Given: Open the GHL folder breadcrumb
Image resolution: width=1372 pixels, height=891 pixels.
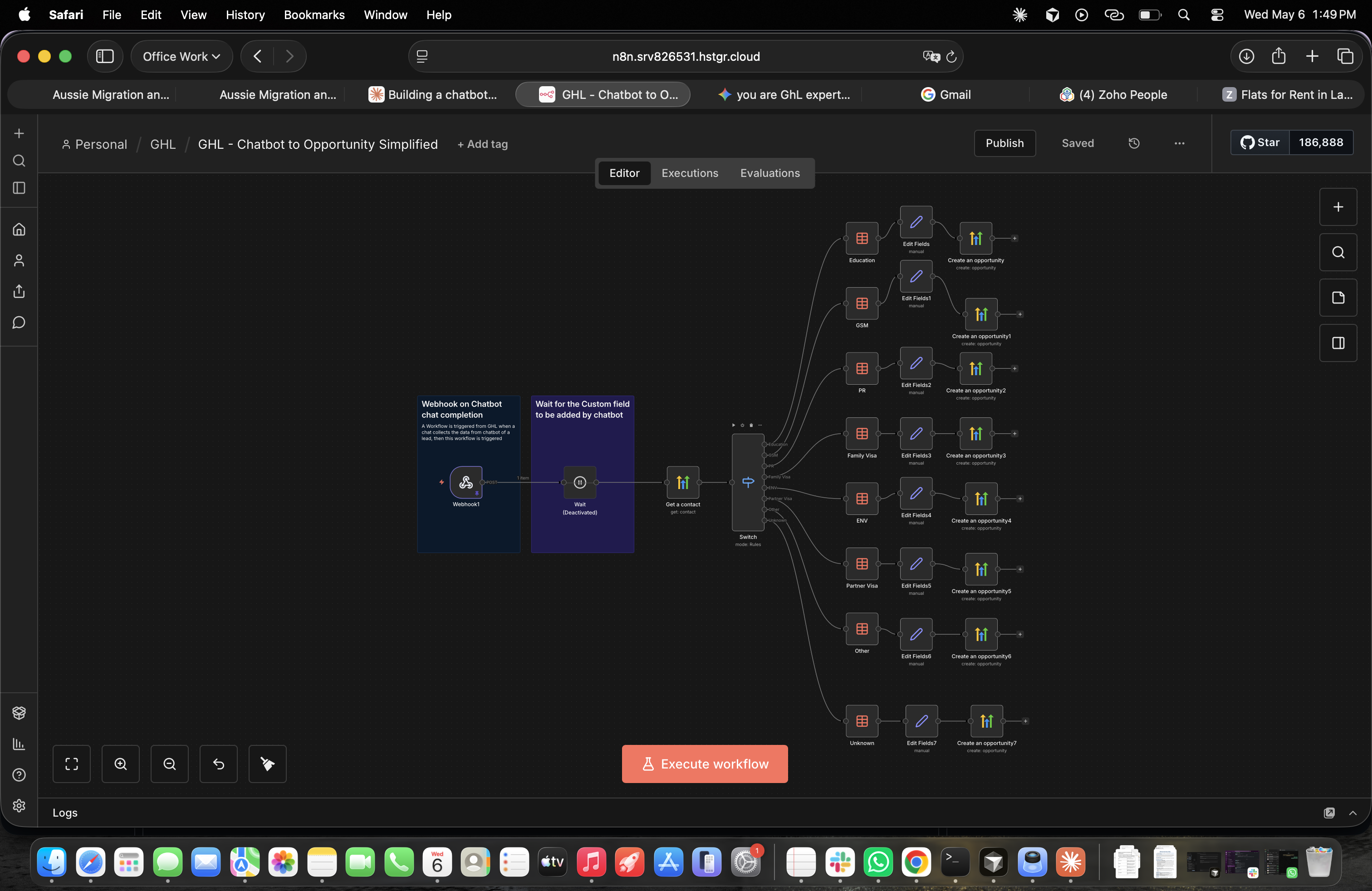Looking at the screenshot, I should (162, 144).
